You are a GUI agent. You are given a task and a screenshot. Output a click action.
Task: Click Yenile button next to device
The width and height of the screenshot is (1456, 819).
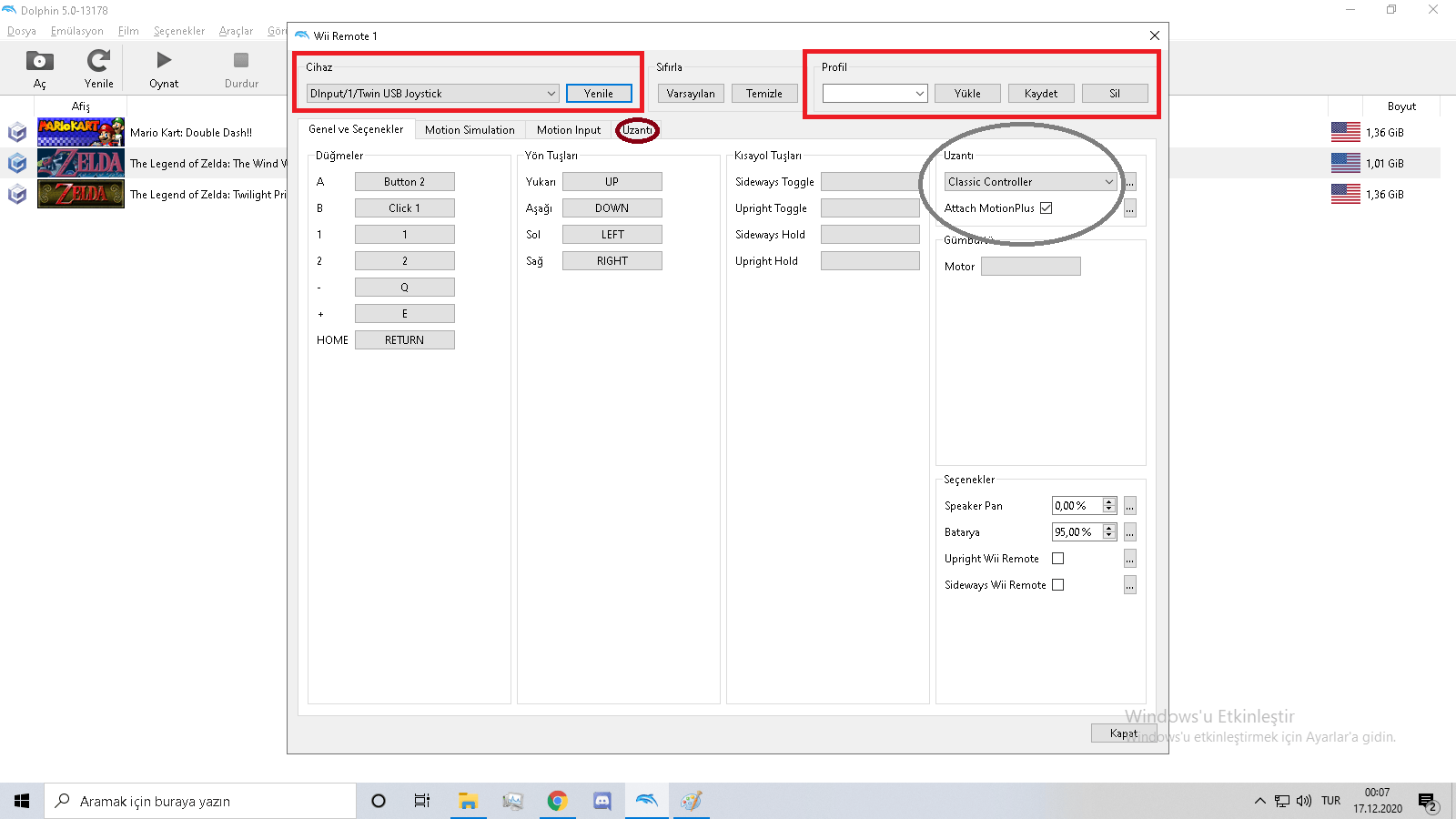599,94
